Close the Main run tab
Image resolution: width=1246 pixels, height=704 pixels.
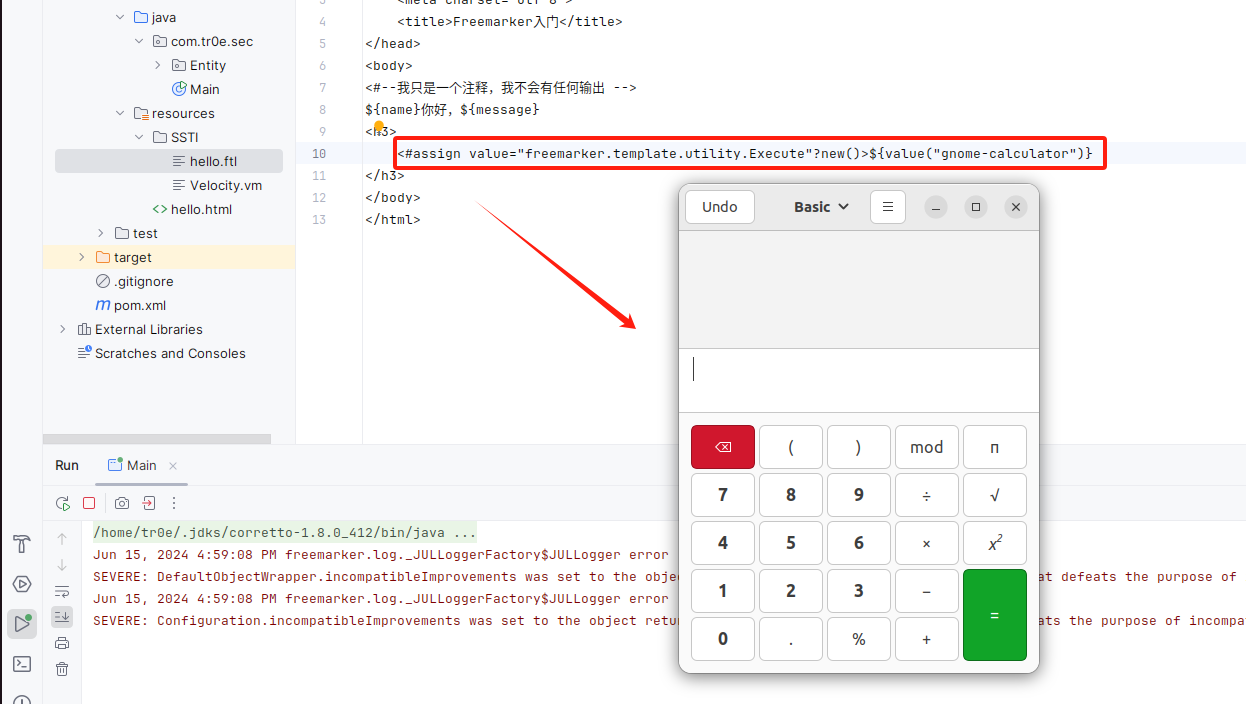pyautogui.click(x=173, y=465)
